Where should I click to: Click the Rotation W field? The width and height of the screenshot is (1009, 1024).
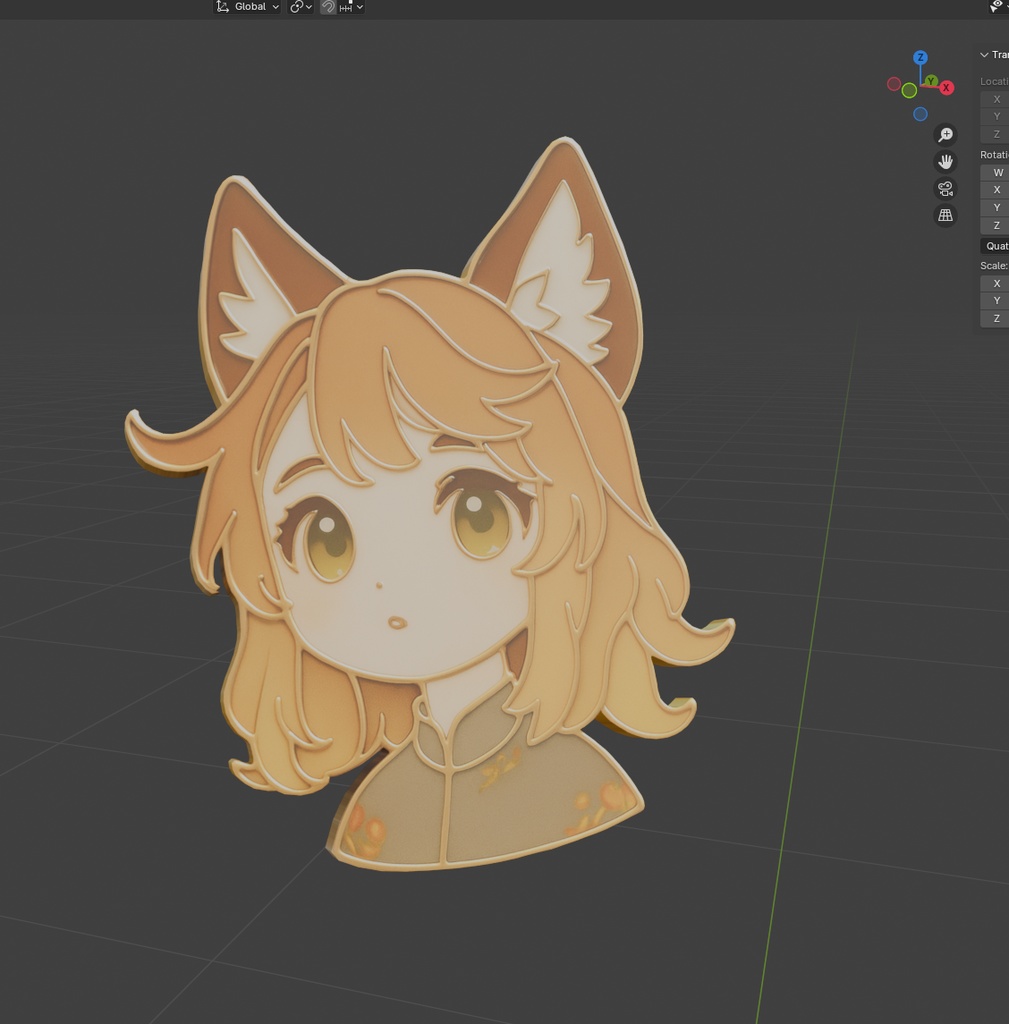[995, 172]
